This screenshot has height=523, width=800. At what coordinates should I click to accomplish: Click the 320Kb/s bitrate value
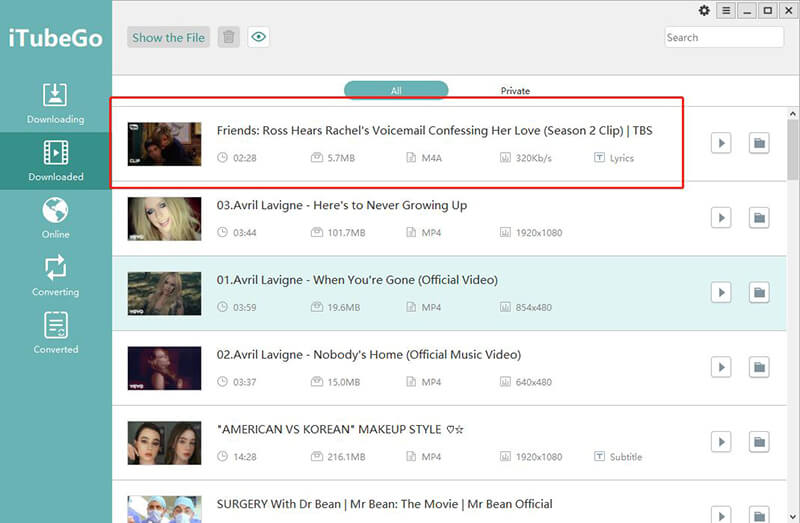(x=534, y=158)
